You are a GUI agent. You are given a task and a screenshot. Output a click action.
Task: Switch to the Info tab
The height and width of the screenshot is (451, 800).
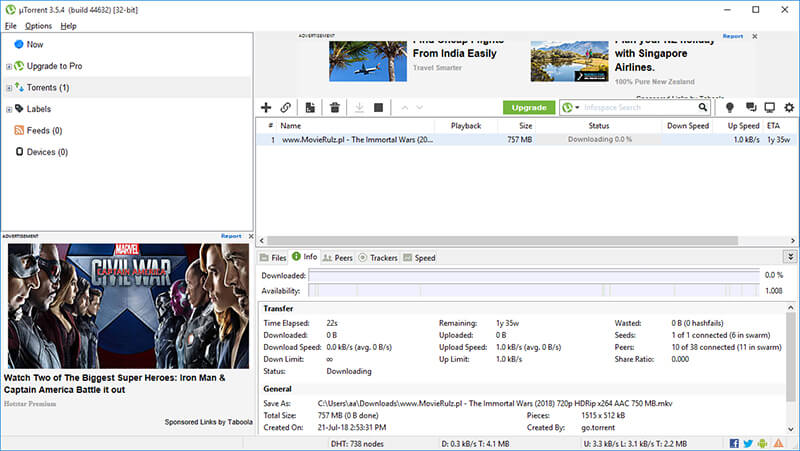[304, 257]
